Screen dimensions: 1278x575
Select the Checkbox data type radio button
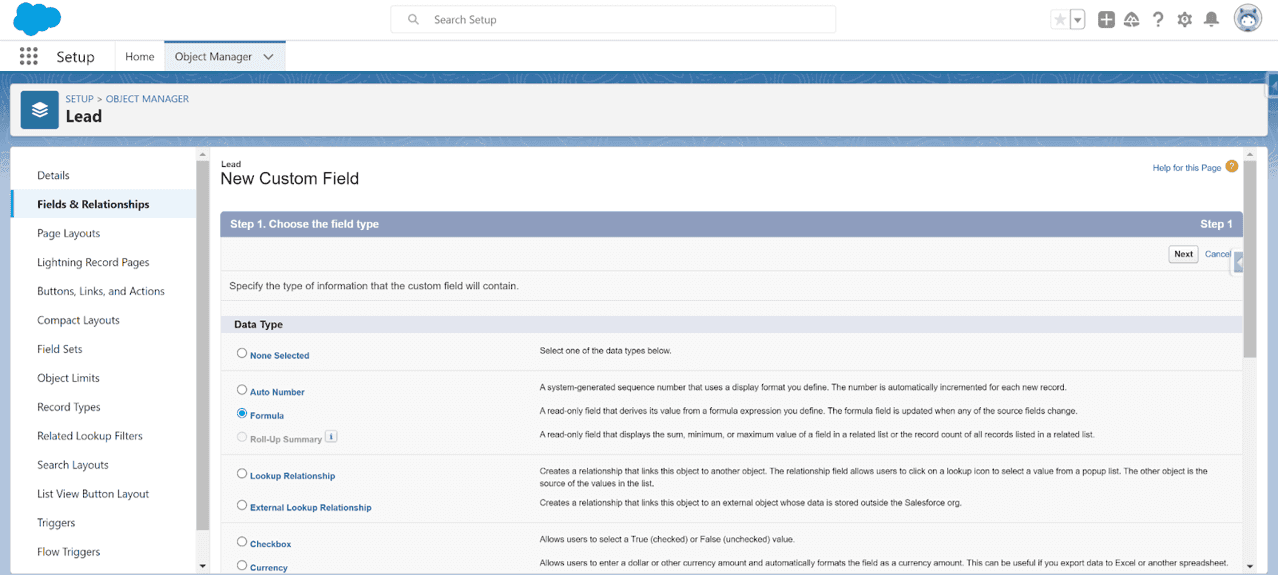(x=242, y=542)
